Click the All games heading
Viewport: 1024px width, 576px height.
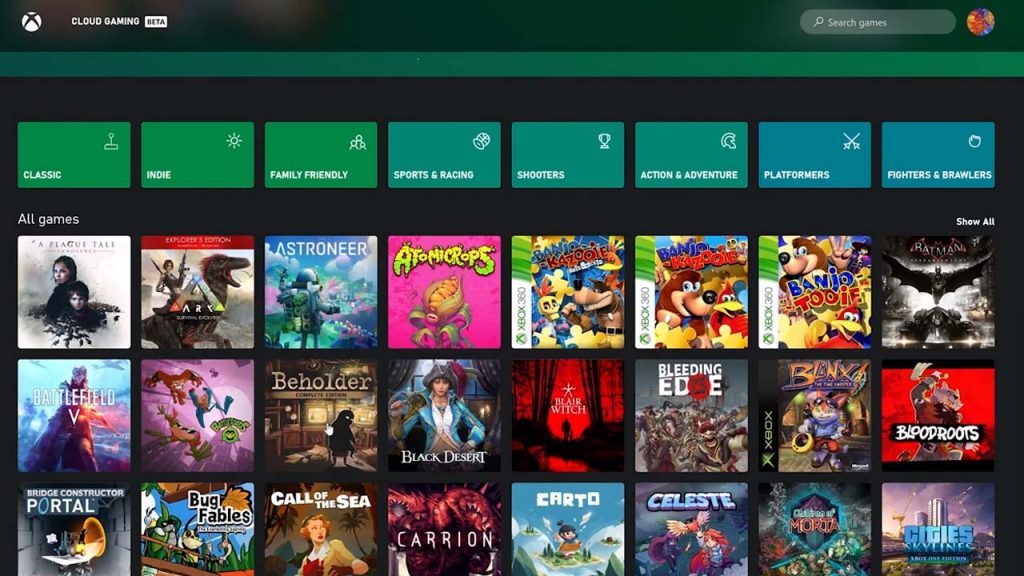(48, 219)
